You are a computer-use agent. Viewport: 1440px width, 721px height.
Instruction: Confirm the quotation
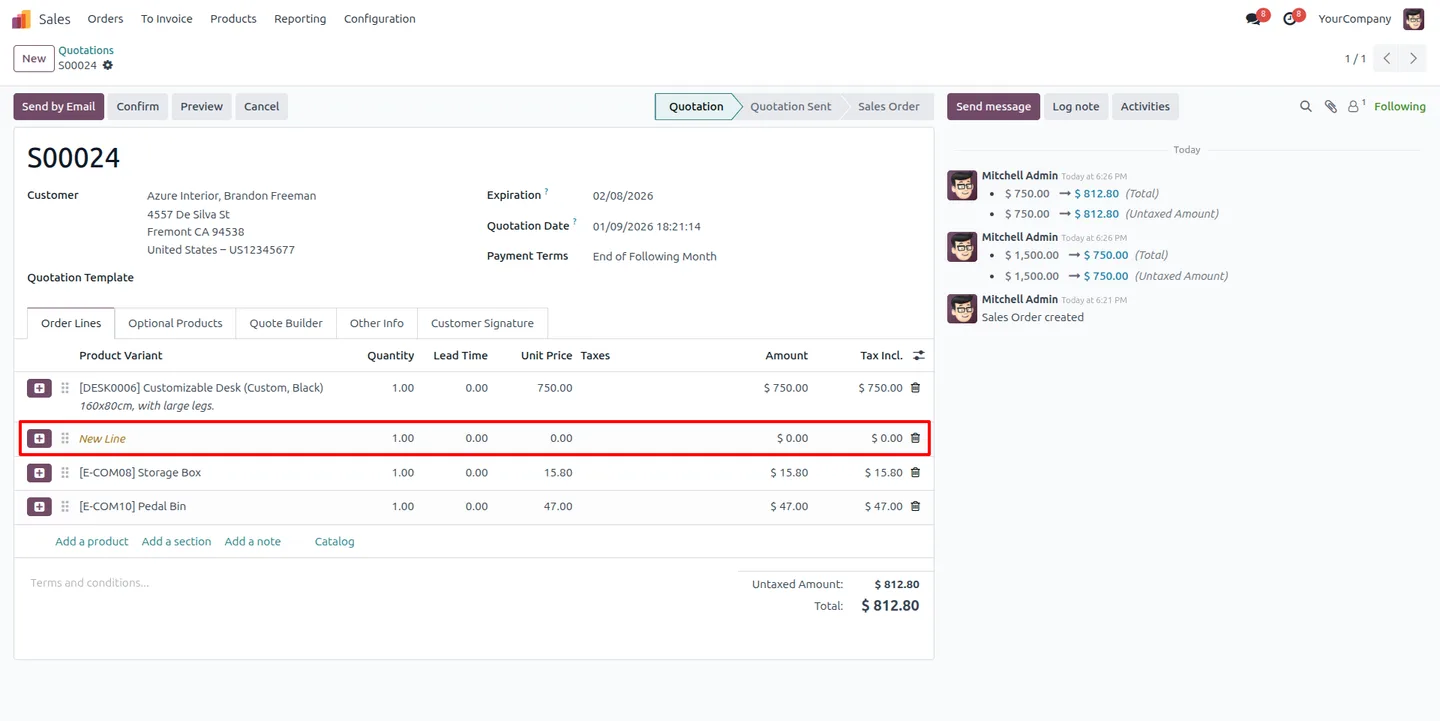pyautogui.click(x=138, y=106)
